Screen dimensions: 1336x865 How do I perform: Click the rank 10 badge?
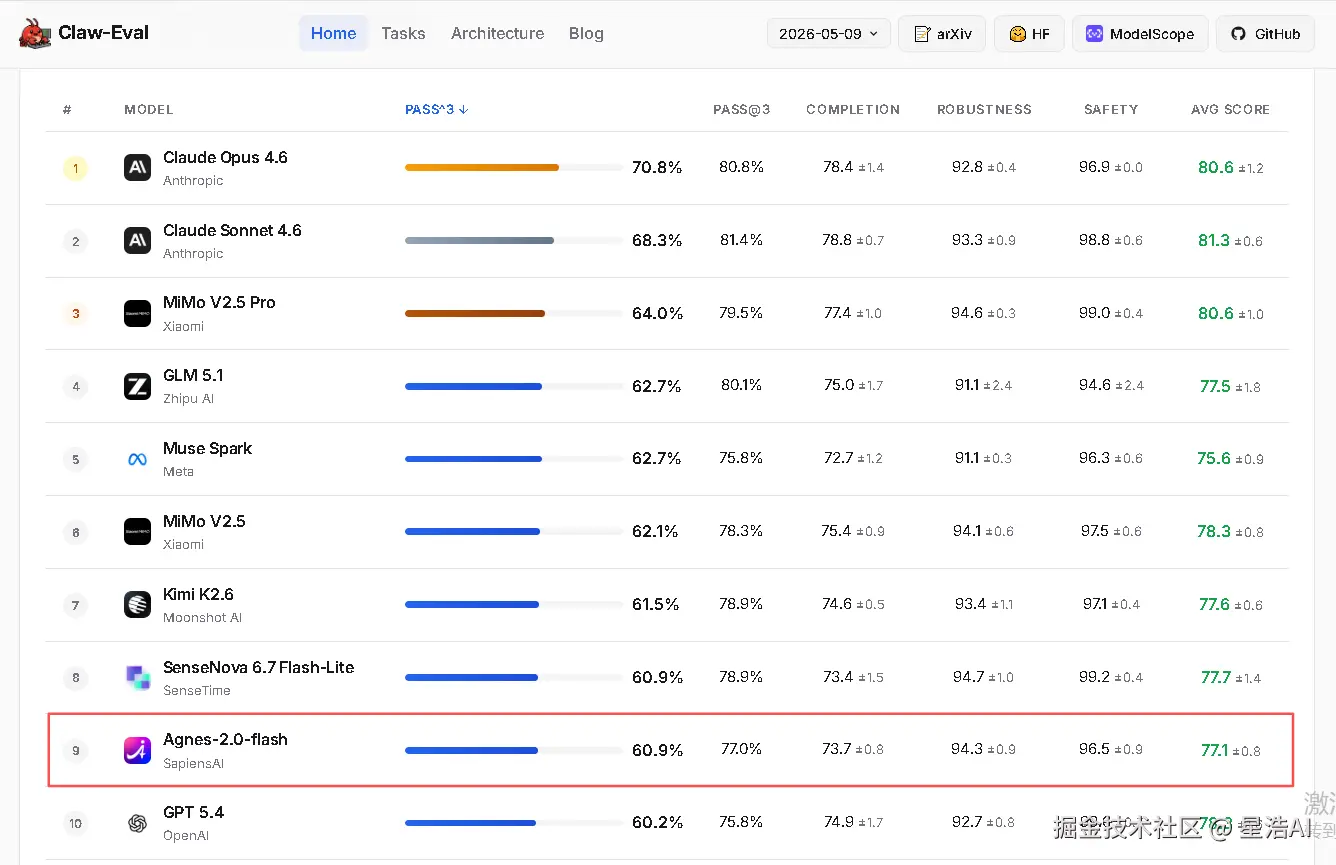coord(75,824)
